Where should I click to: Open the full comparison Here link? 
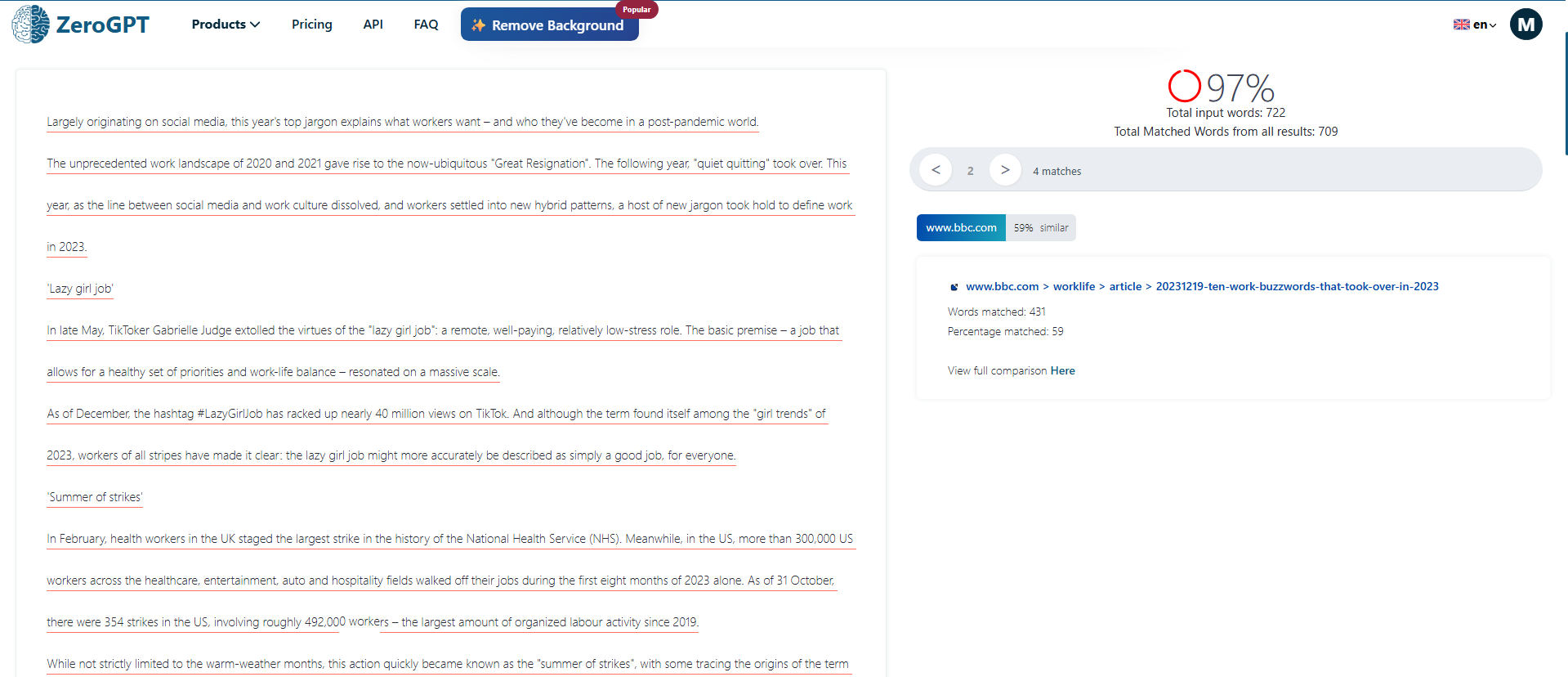(1062, 371)
